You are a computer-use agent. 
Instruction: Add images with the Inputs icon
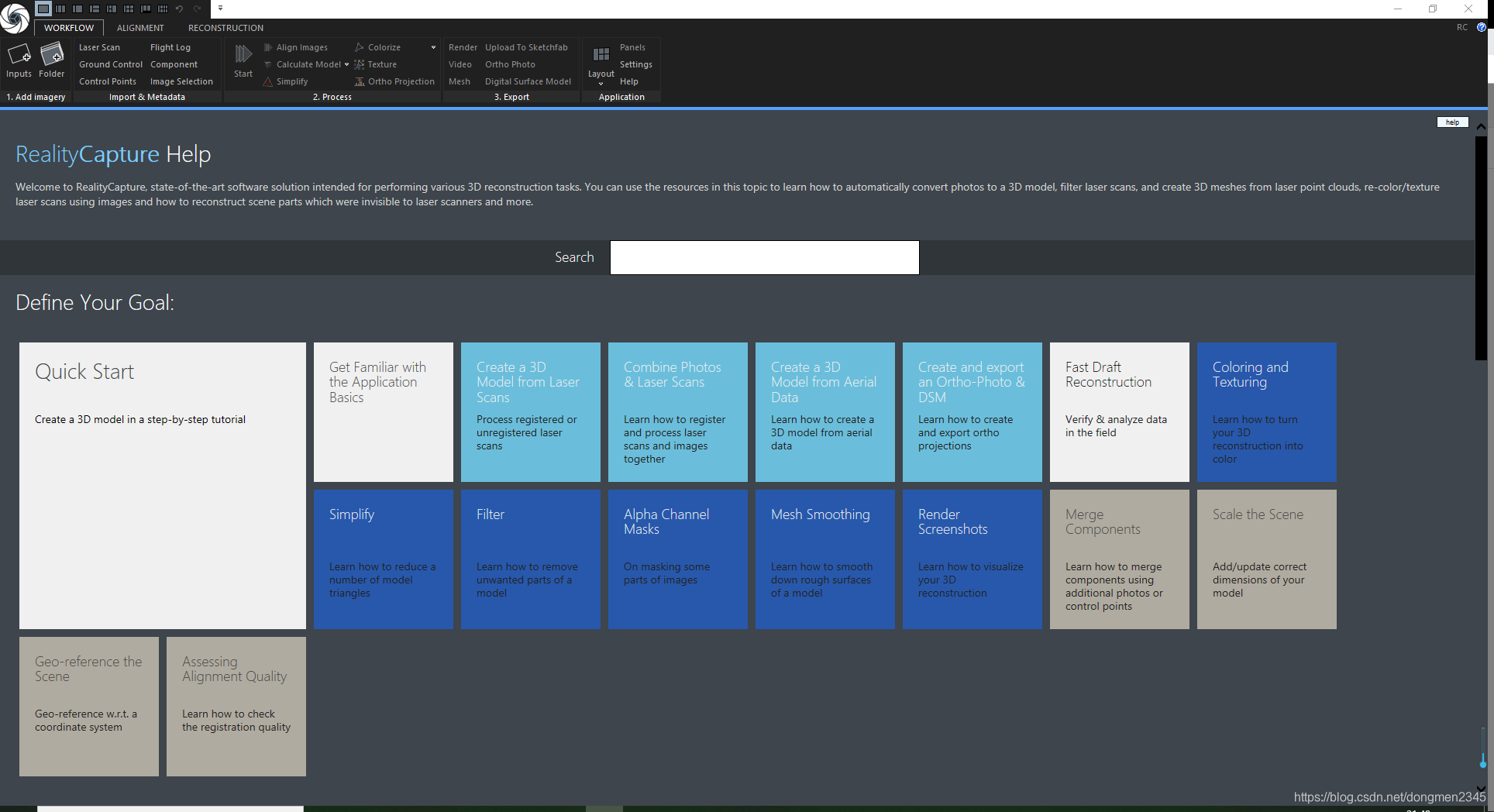(19, 55)
